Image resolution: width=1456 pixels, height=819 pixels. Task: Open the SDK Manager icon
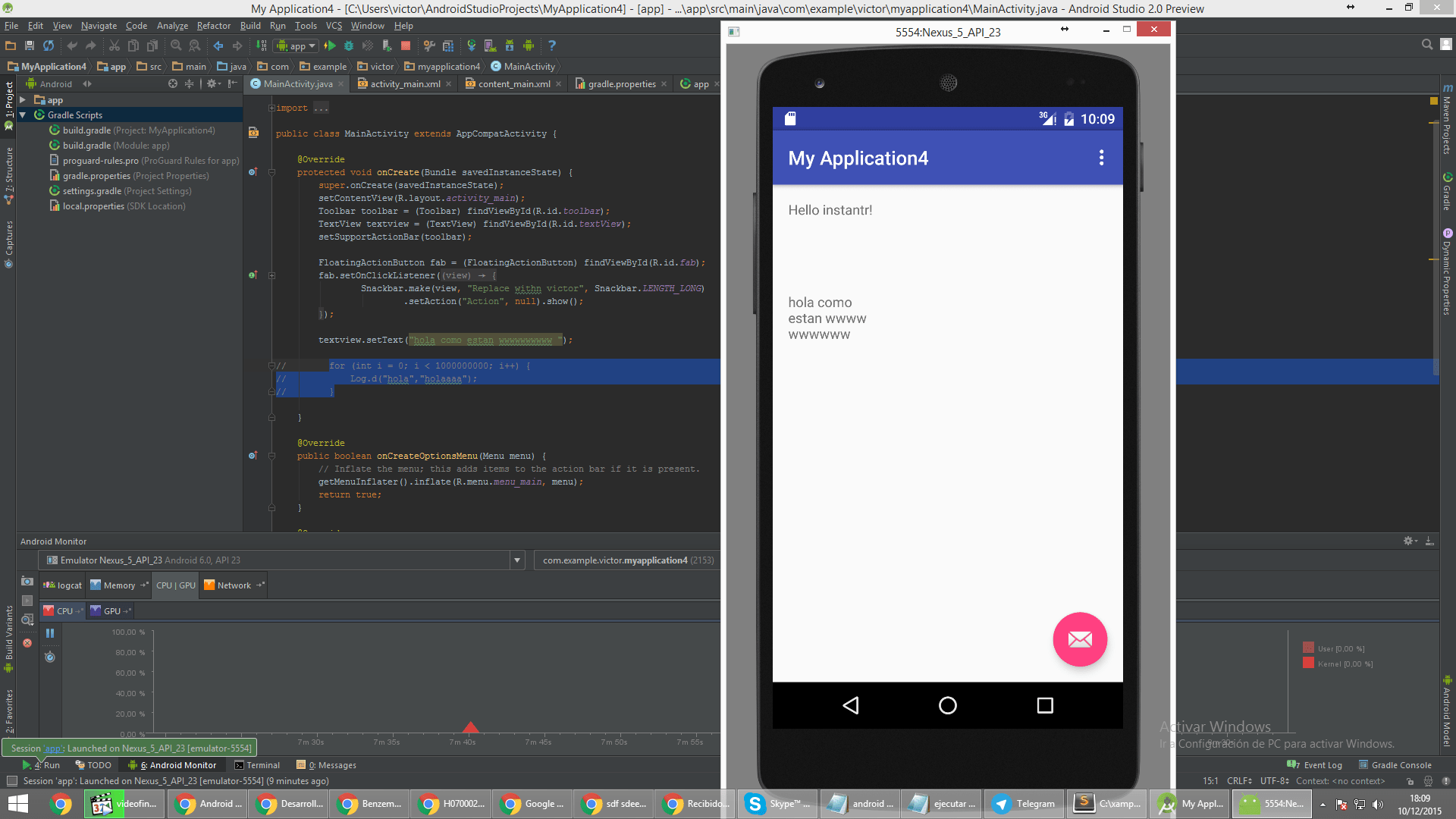click(x=508, y=45)
